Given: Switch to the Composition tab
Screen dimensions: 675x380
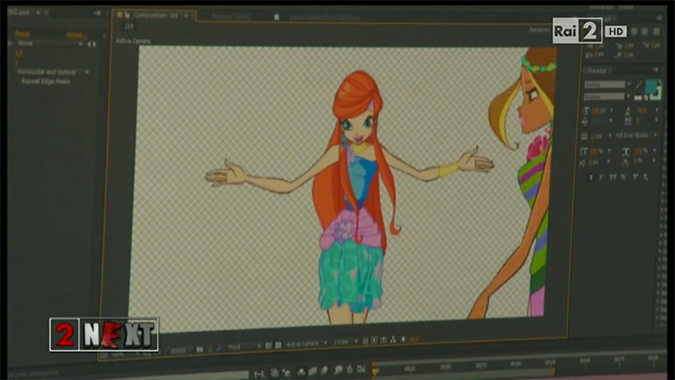Looking at the screenshot, I should click(x=154, y=15).
